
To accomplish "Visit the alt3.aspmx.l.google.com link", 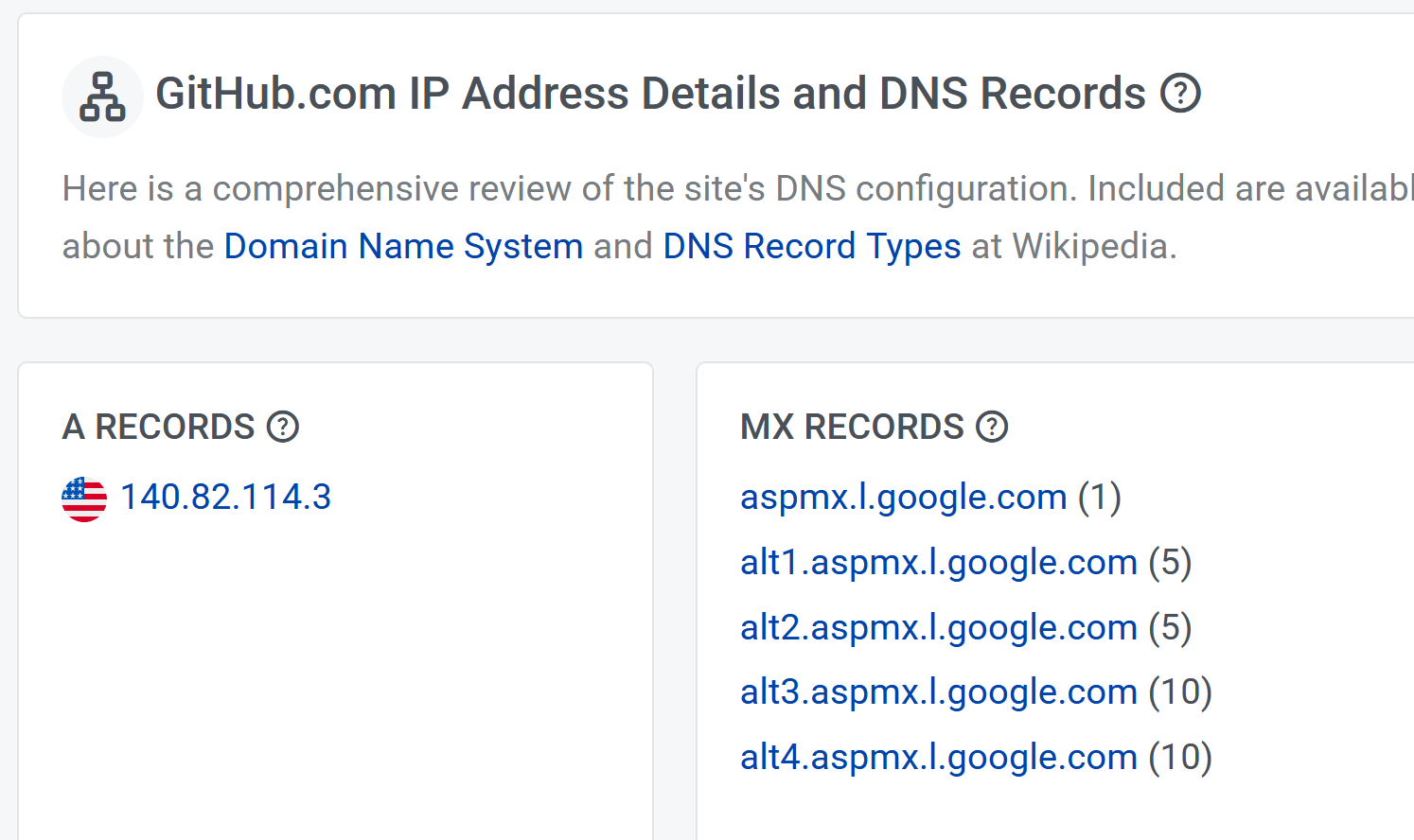I will click(939, 691).
